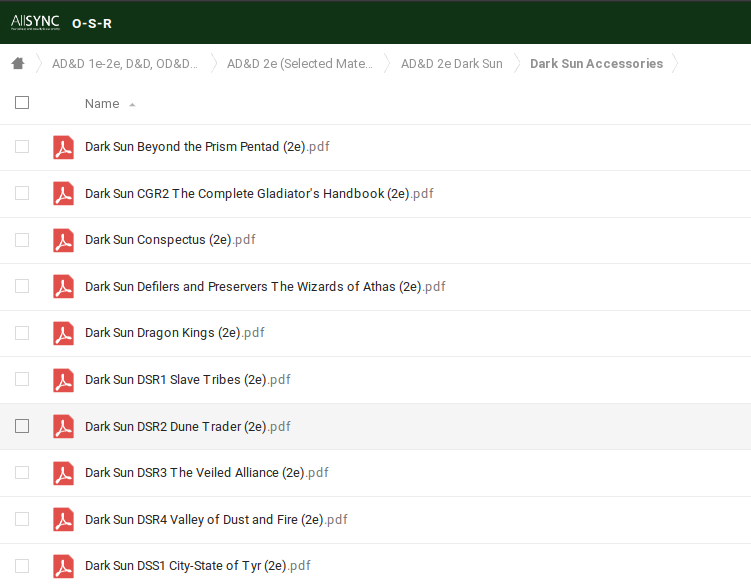Tick checkbox for DSS1 City-State of Tyr
The height and width of the screenshot is (588, 751).
tap(22, 566)
